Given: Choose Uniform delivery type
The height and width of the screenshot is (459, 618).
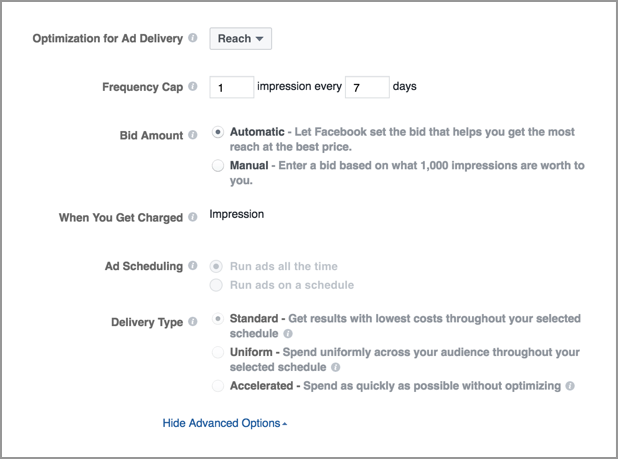Looking at the screenshot, I should point(218,352).
